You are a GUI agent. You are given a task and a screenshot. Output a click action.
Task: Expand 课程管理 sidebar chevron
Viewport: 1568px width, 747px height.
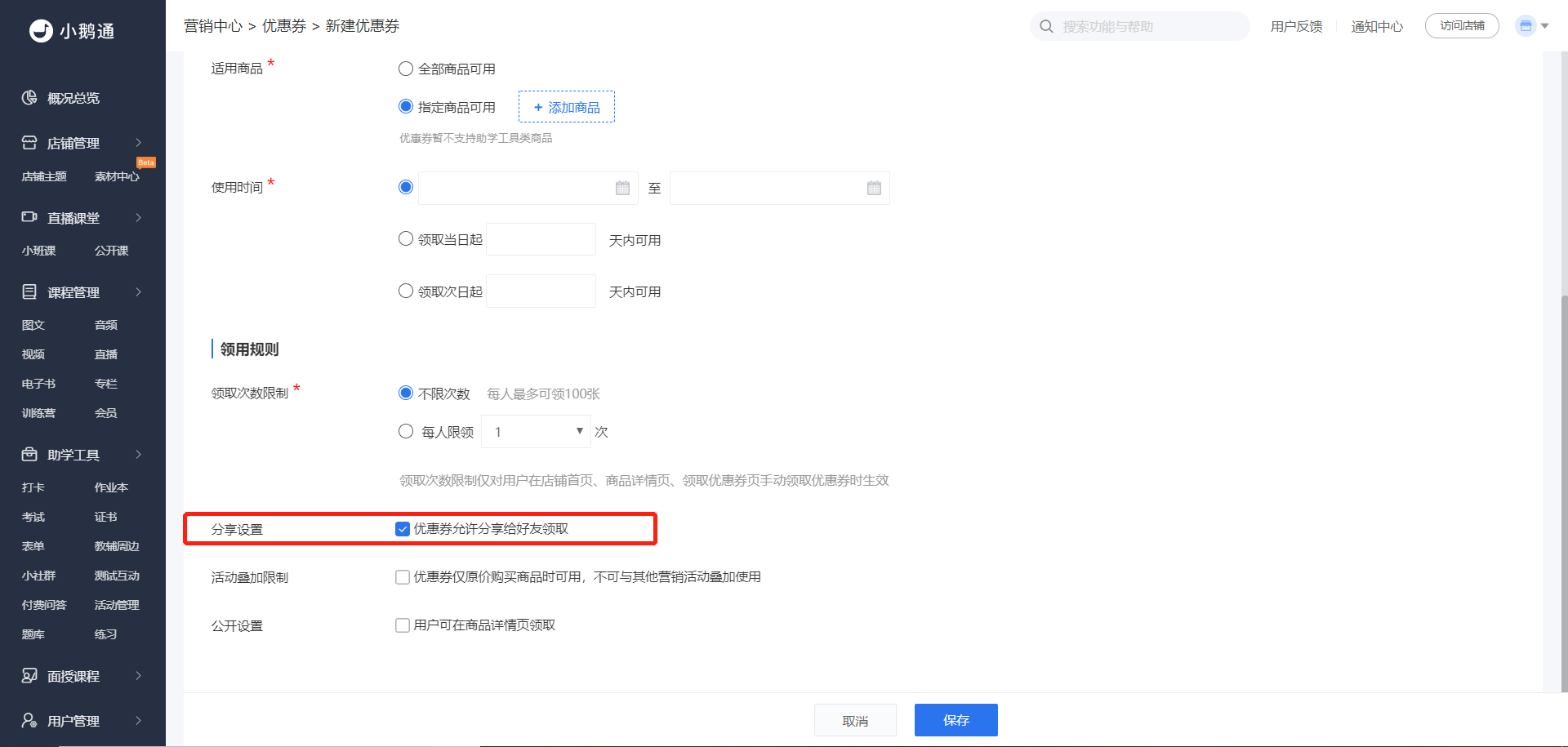click(139, 291)
